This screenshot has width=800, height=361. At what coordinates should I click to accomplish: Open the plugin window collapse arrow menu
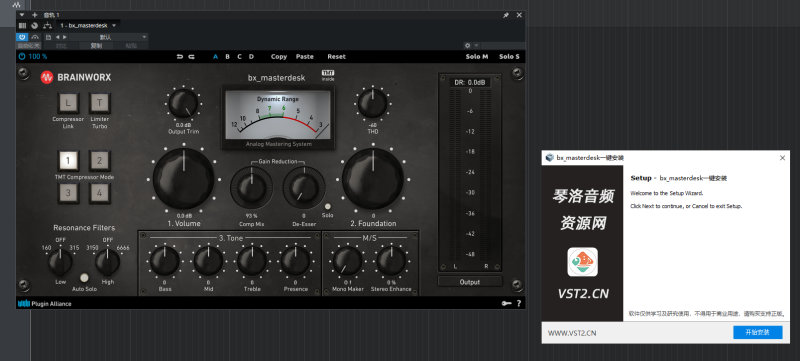[x=22, y=15]
